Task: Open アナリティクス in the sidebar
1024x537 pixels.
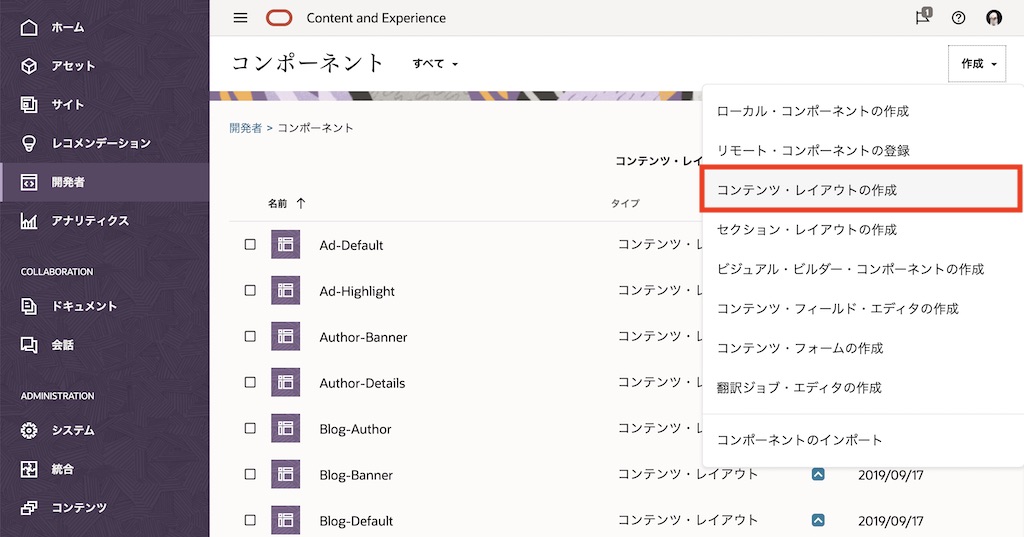Action: (x=89, y=221)
